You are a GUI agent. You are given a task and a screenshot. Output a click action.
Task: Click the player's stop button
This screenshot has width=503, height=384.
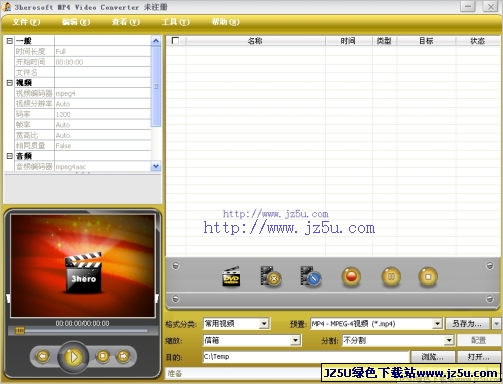click(x=103, y=356)
